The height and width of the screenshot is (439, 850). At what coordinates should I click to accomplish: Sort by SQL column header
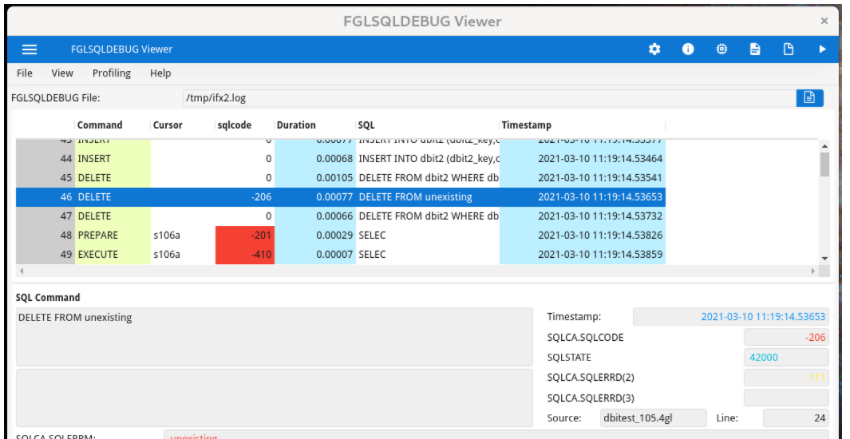click(x=427, y=125)
